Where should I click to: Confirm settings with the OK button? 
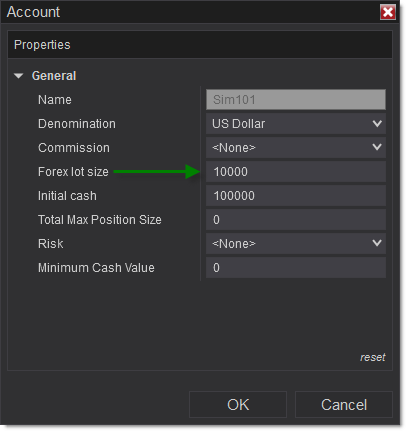pos(238,405)
